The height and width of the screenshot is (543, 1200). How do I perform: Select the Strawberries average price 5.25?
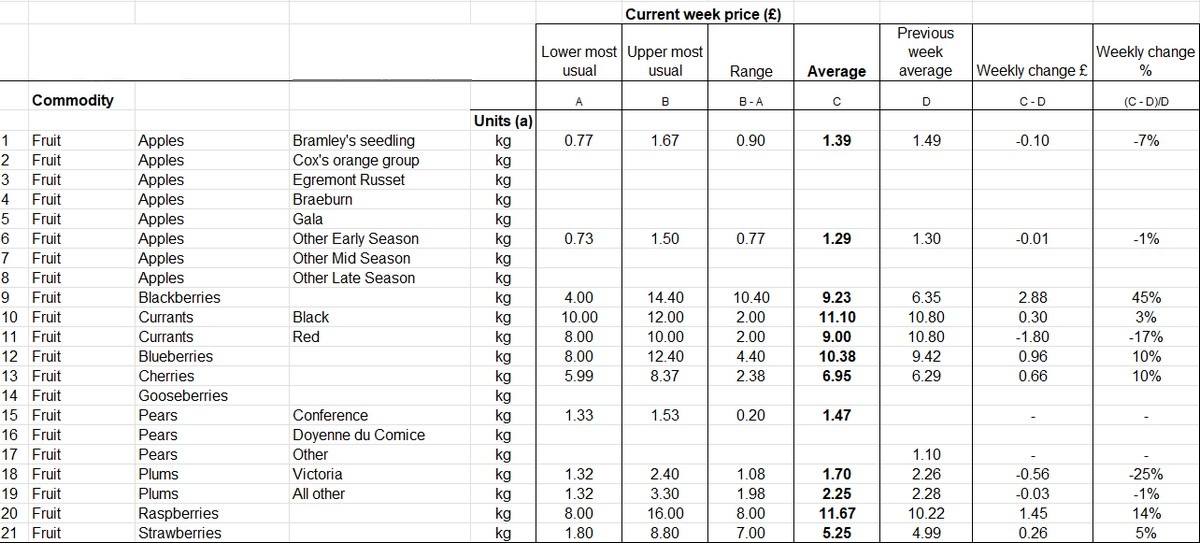[x=836, y=533]
